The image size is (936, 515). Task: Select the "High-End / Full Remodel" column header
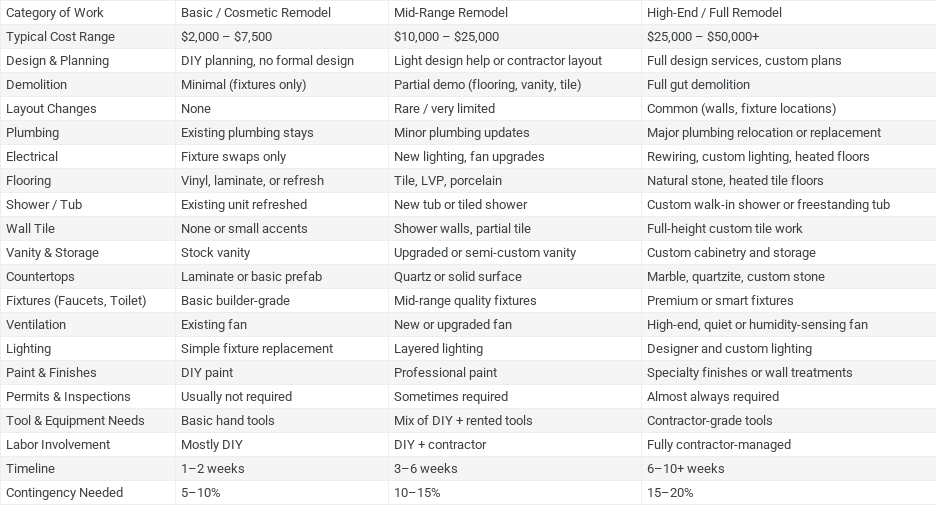714,13
